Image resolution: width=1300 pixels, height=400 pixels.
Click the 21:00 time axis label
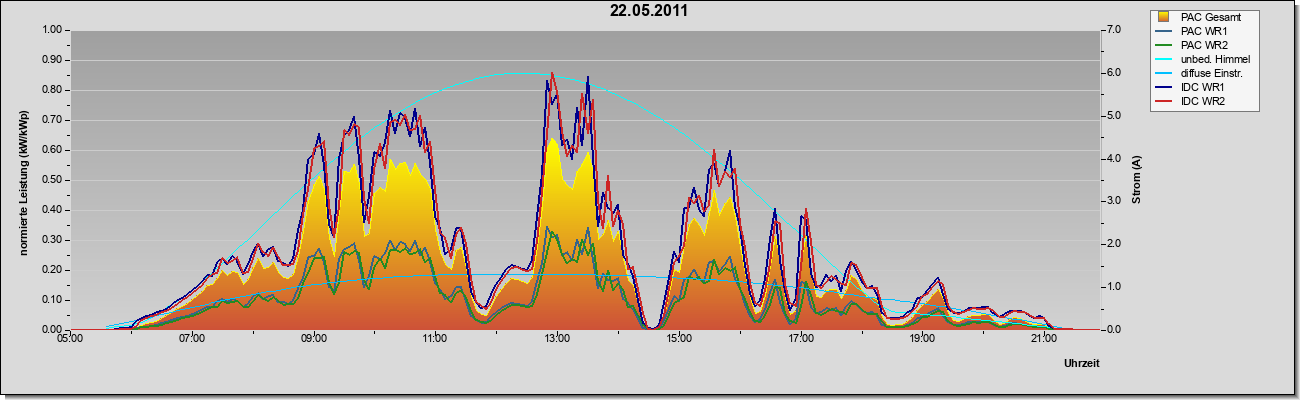click(x=1043, y=340)
